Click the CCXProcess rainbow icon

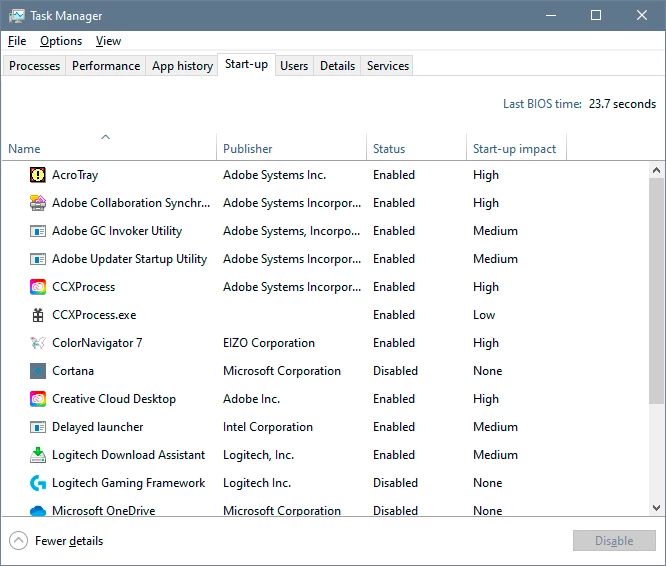click(x=38, y=287)
